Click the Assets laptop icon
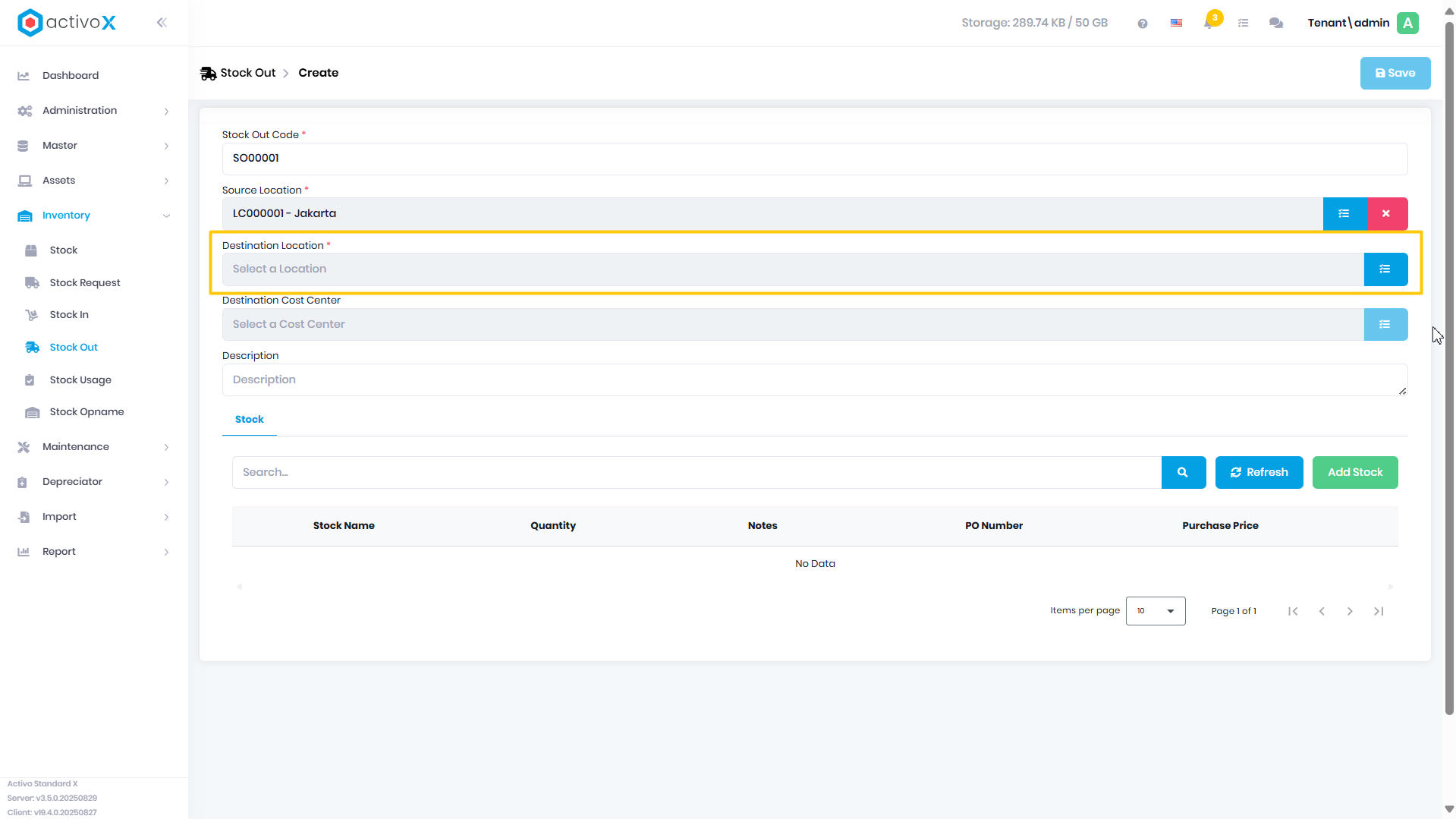The height and width of the screenshot is (819, 1456). click(x=24, y=181)
